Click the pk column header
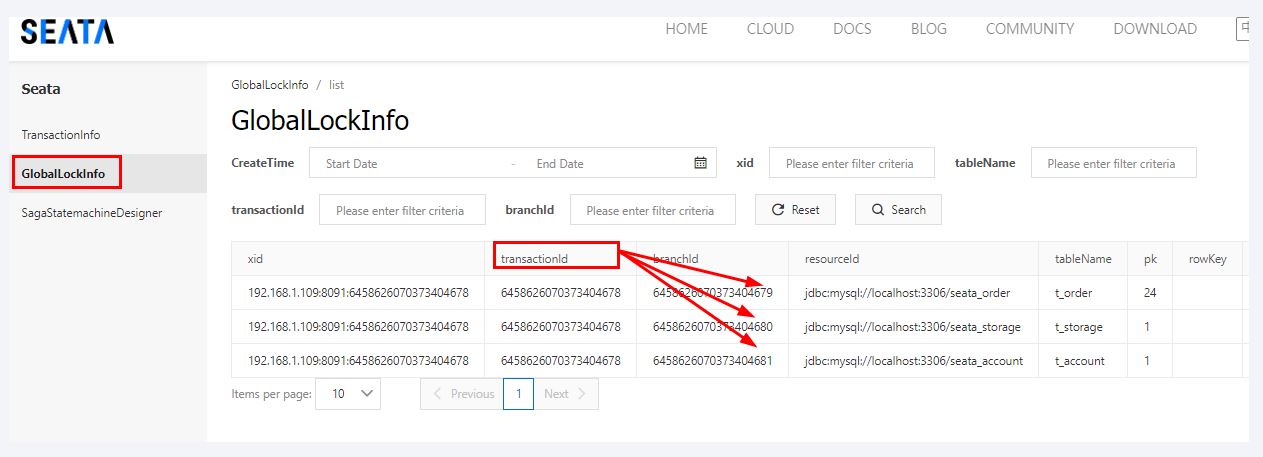This screenshot has height=457, width=1263. [1150, 259]
